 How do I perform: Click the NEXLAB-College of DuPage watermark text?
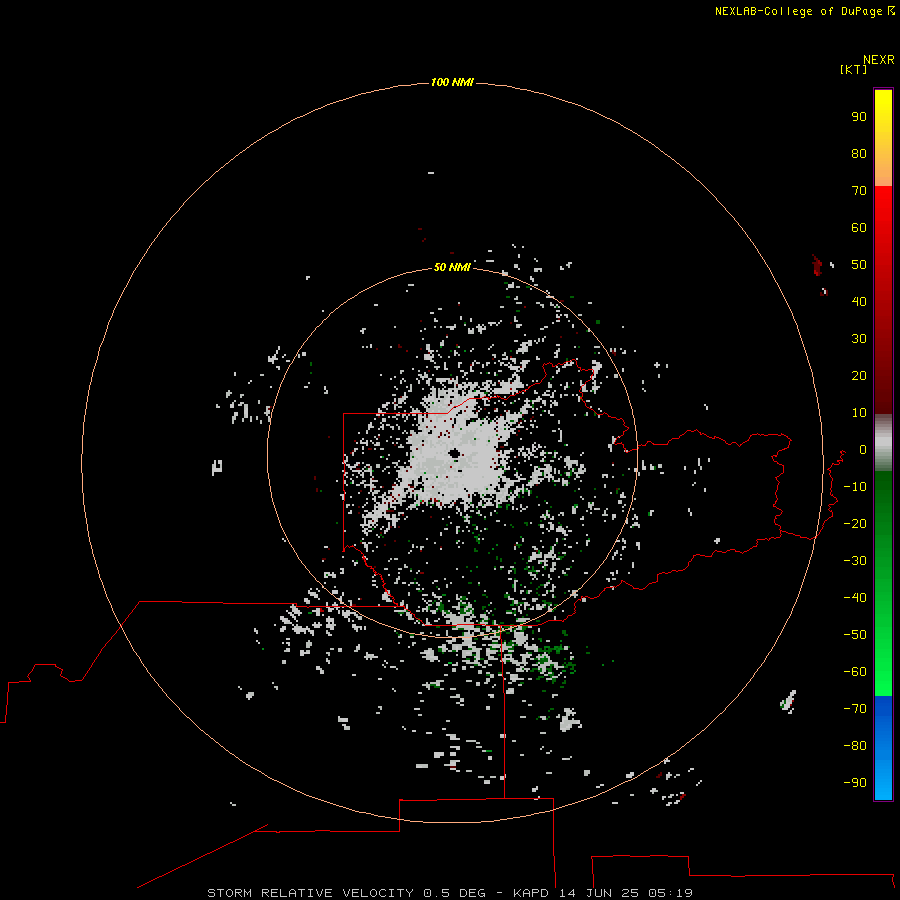(x=804, y=11)
